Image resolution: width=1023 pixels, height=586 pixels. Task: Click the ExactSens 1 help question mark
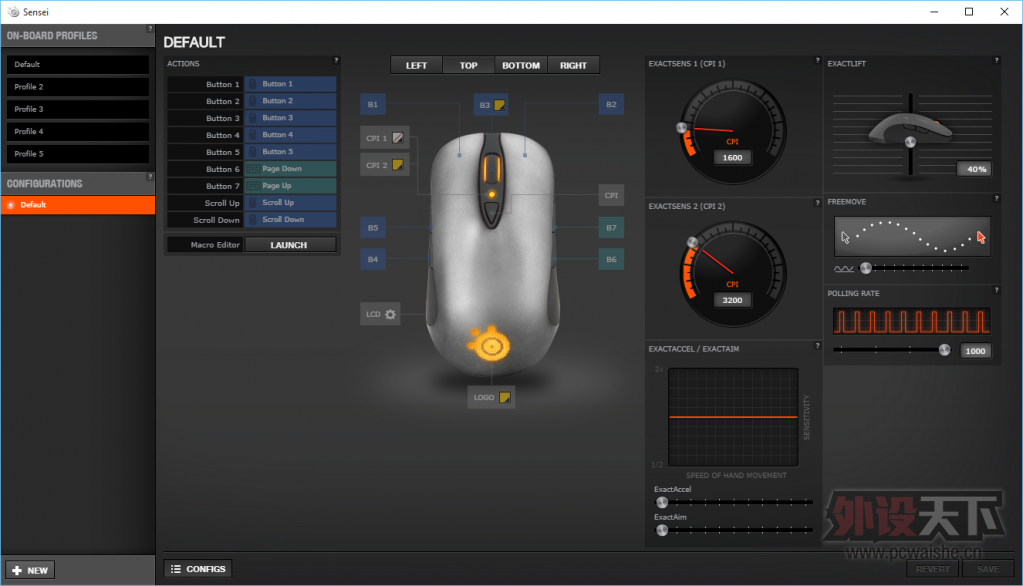817,61
